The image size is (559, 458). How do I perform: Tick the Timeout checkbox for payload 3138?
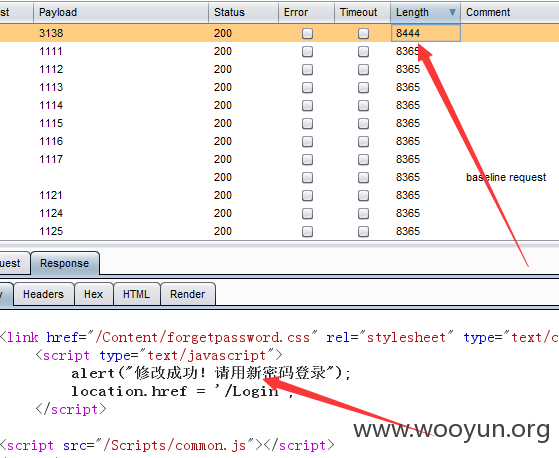point(363,34)
